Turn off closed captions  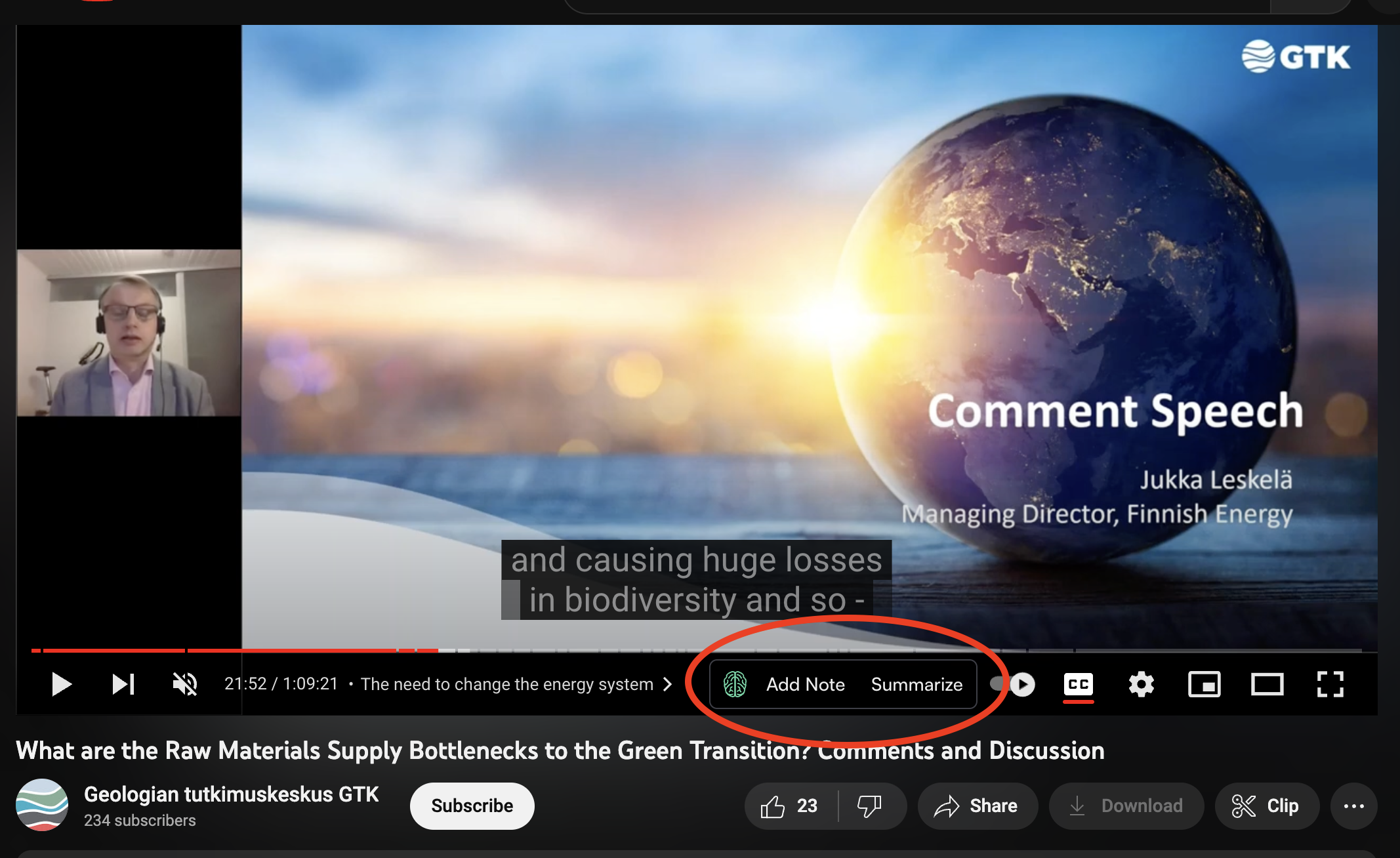1078,684
